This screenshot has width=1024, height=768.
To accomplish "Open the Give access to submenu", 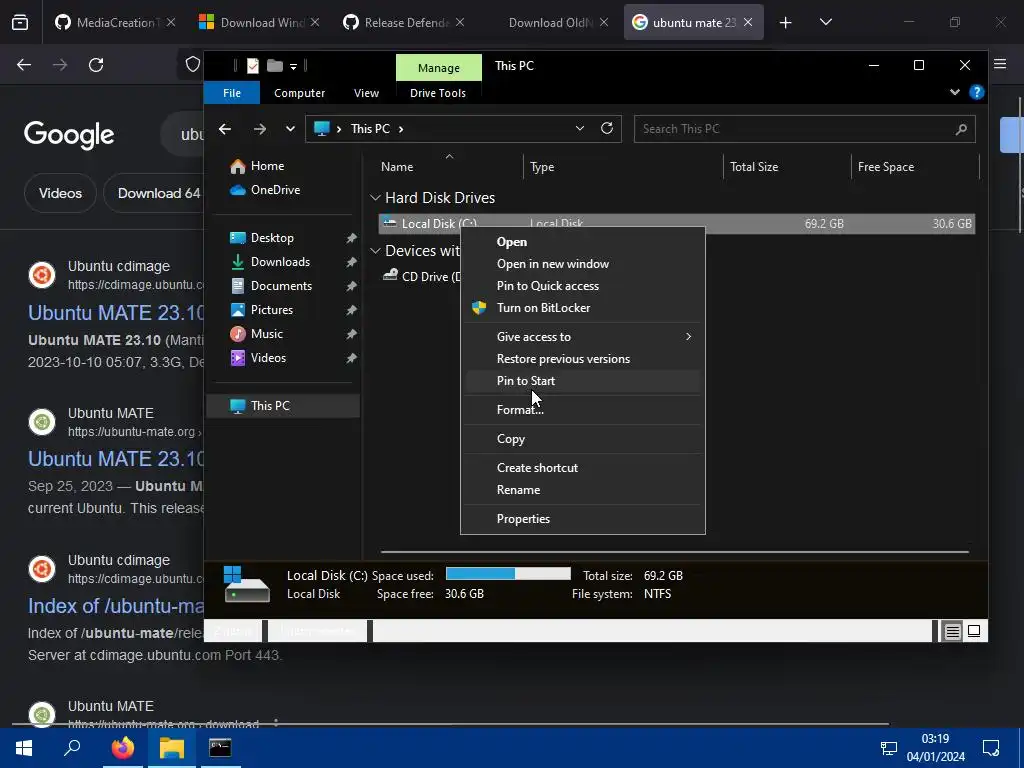I will point(583,336).
